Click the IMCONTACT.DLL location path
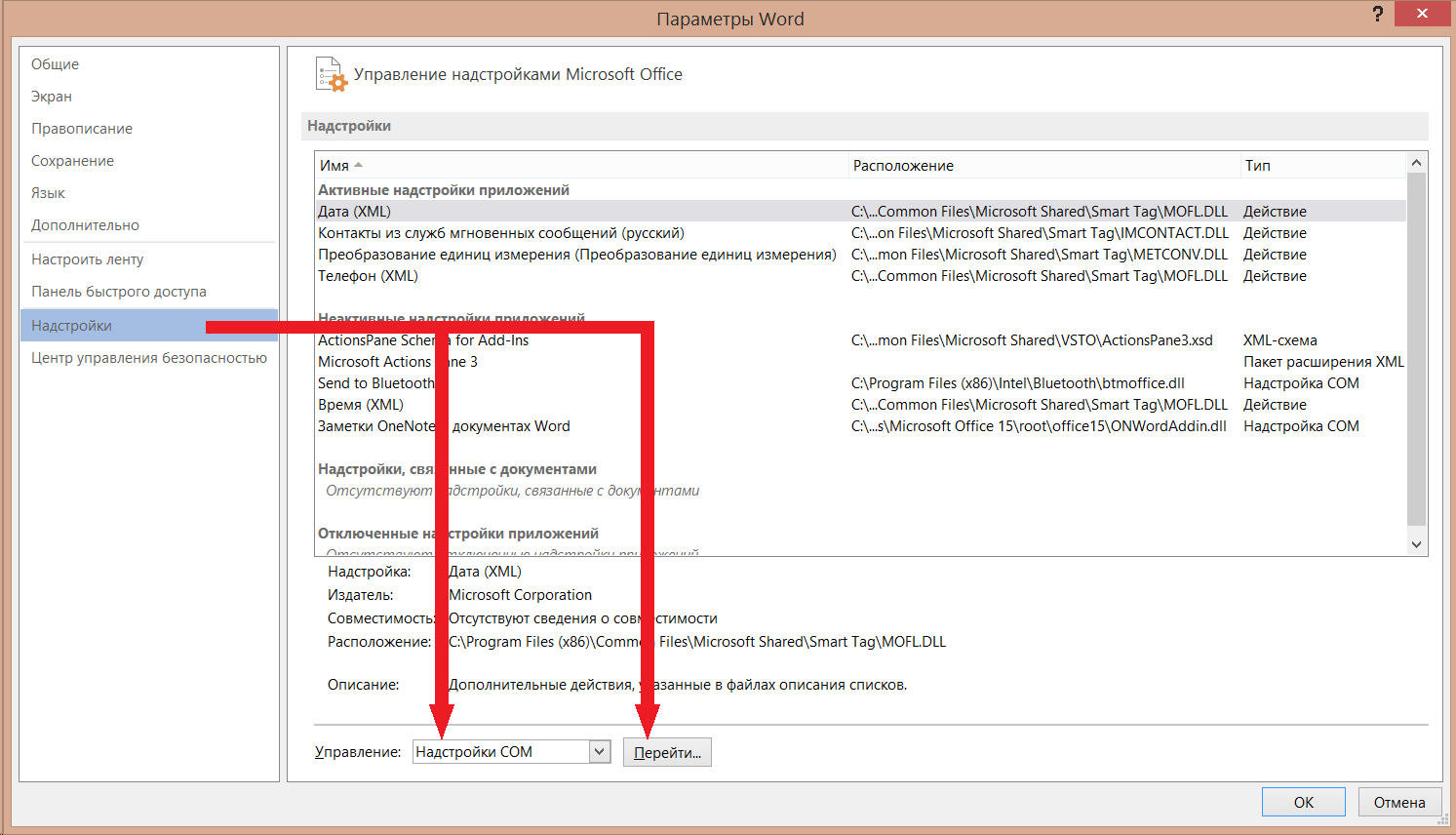Screen dimensions: 1456x835 (x=1040, y=233)
